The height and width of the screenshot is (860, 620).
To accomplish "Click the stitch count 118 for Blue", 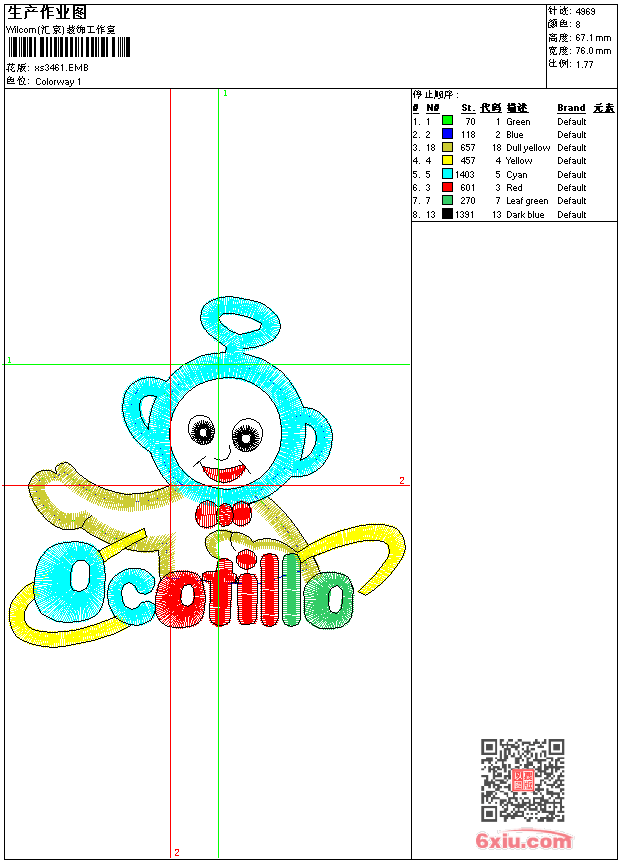I will coord(467,134).
